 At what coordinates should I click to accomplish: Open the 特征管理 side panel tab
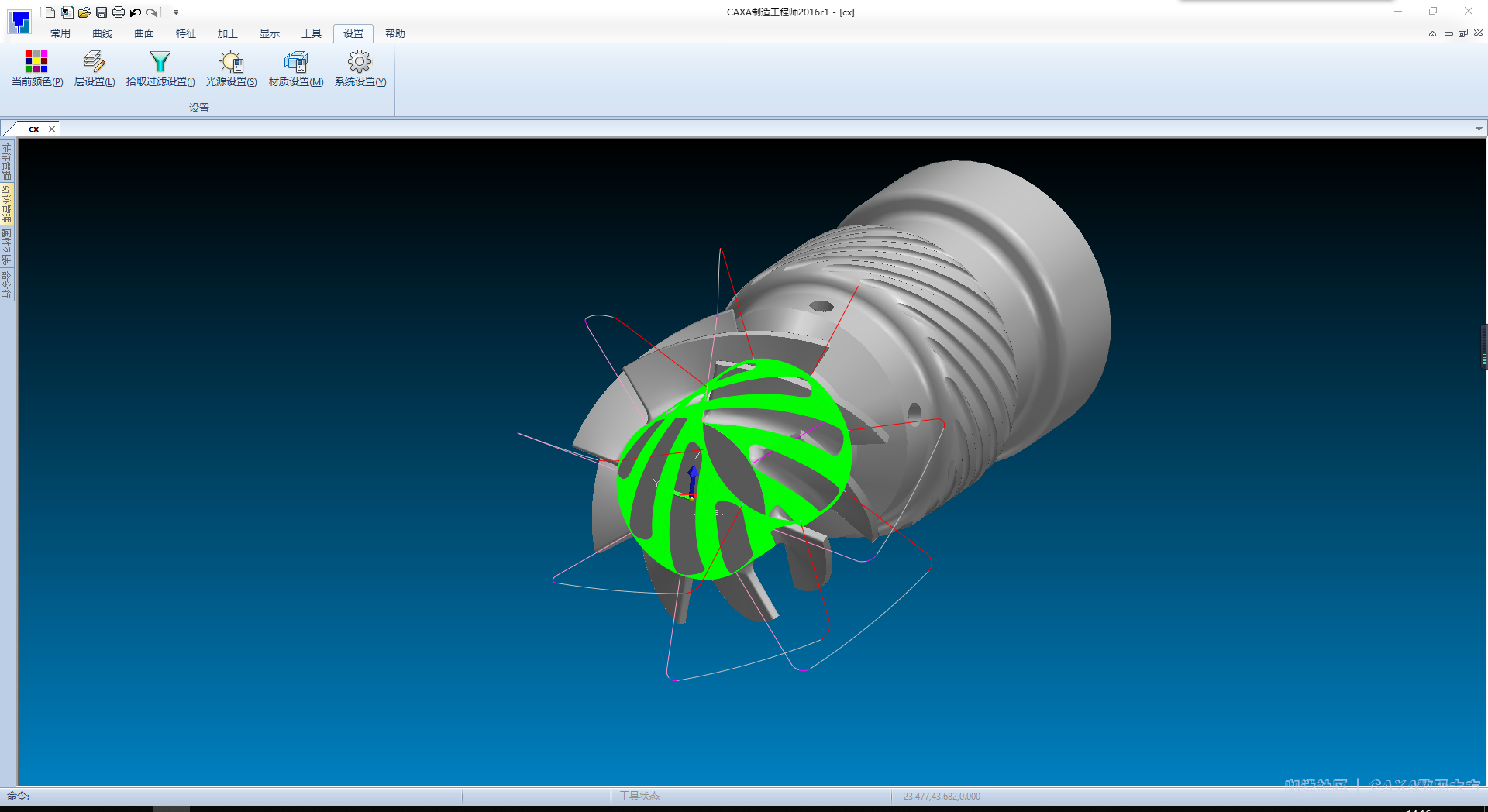tap(7, 161)
